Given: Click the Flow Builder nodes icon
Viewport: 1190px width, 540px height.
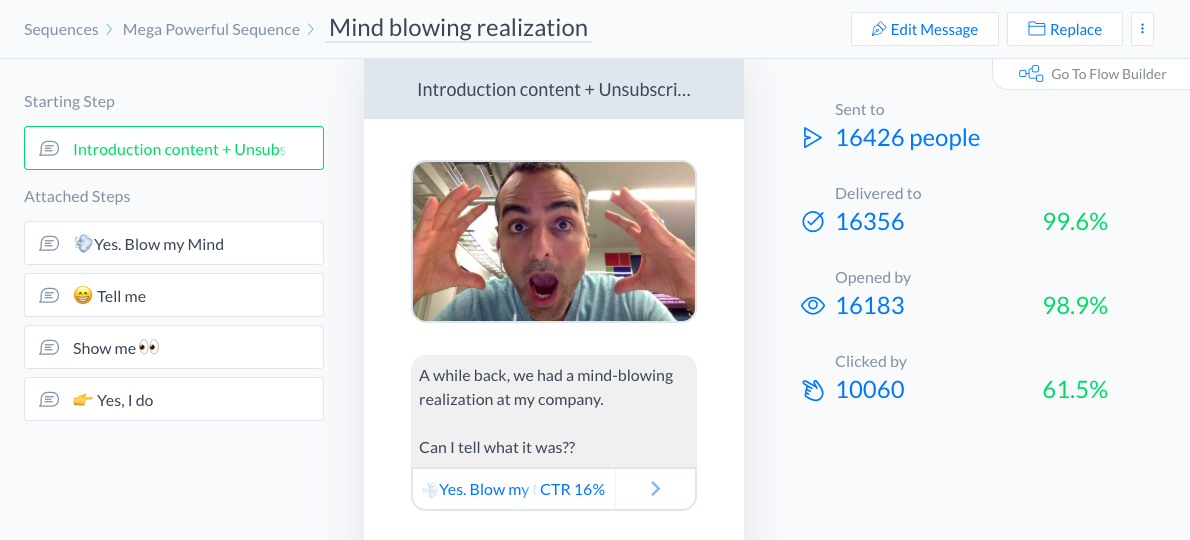Looking at the screenshot, I should 1030,74.
